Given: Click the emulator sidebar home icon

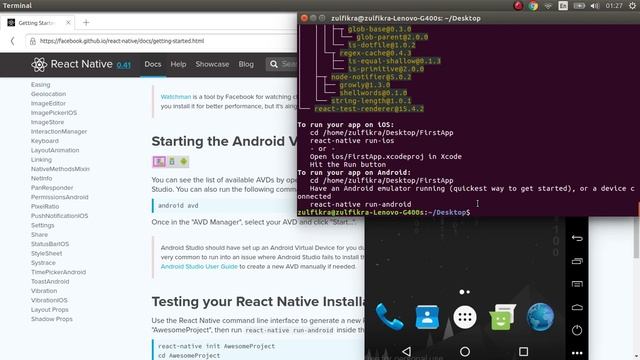Looking at the screenshot, I should (x=577, y=307).
